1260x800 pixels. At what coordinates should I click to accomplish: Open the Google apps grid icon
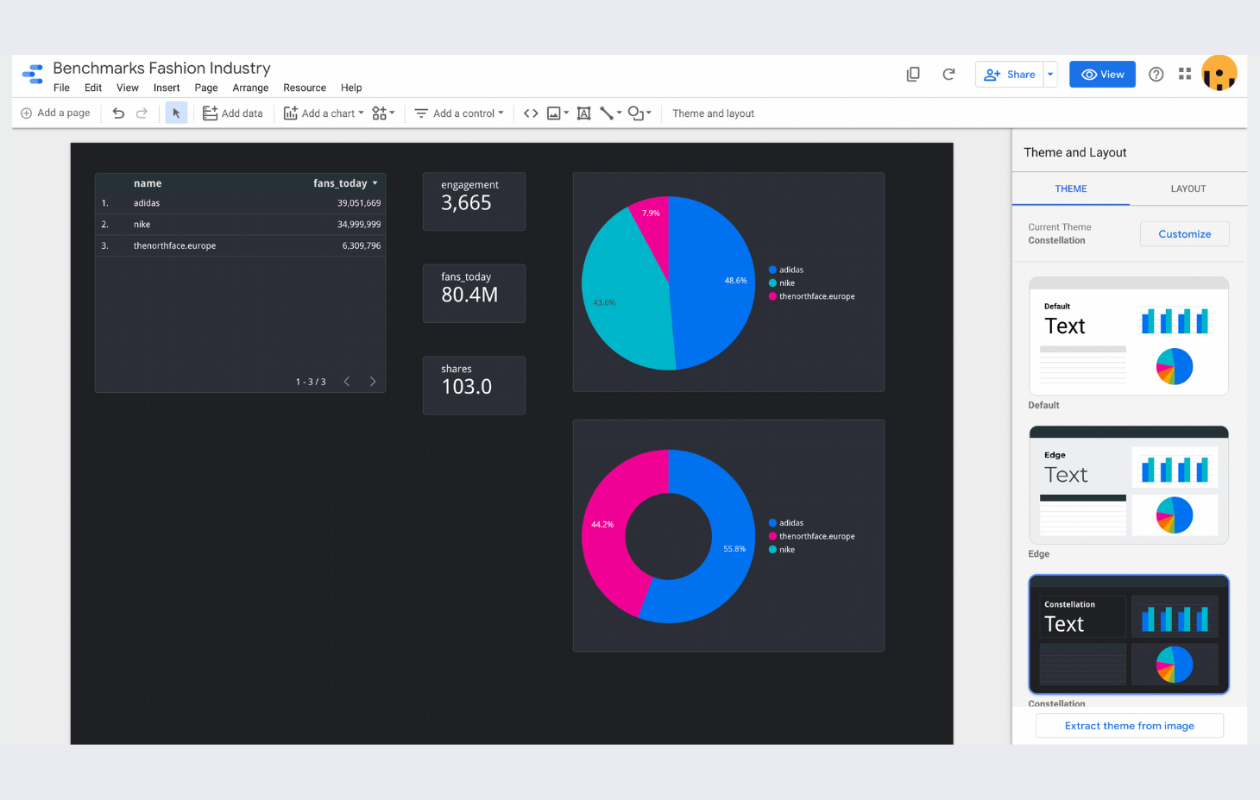(1185, 74)
